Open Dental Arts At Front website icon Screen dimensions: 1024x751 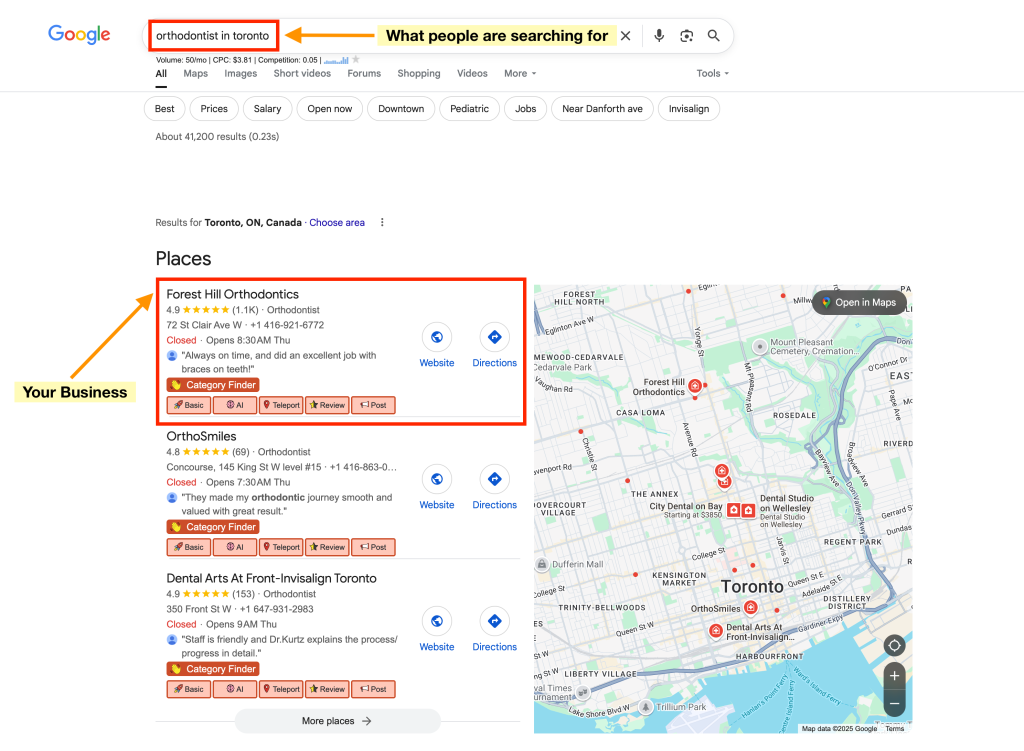coord(437,621)
